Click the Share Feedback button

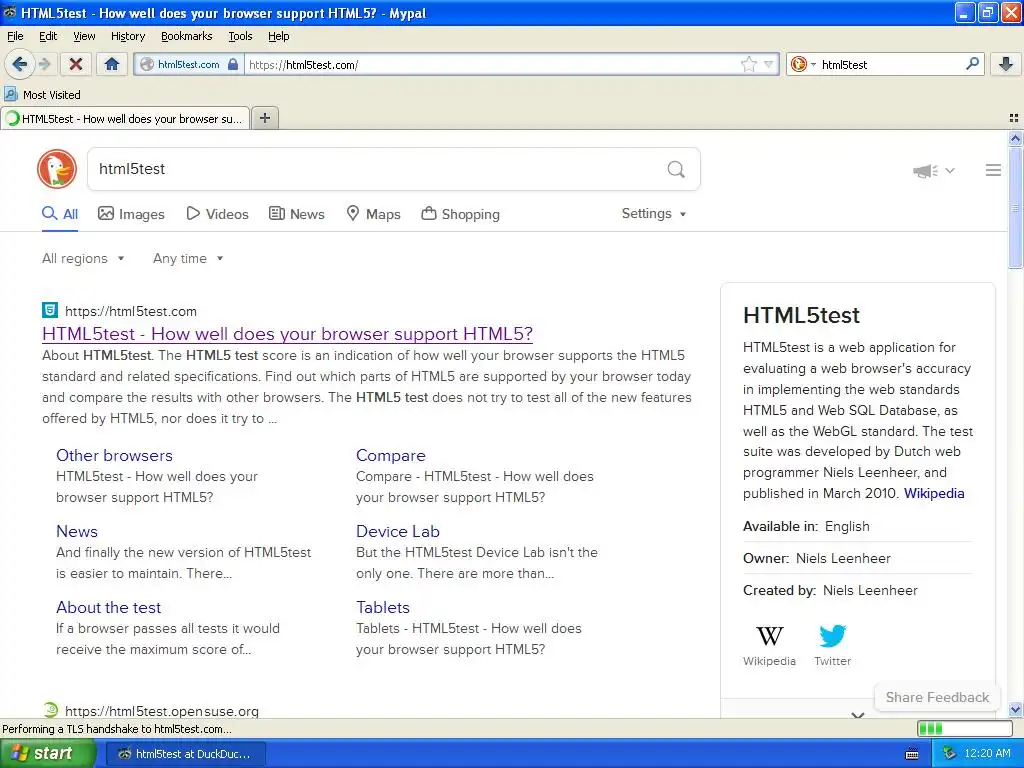pyautogui.click(x=937, y=697)
